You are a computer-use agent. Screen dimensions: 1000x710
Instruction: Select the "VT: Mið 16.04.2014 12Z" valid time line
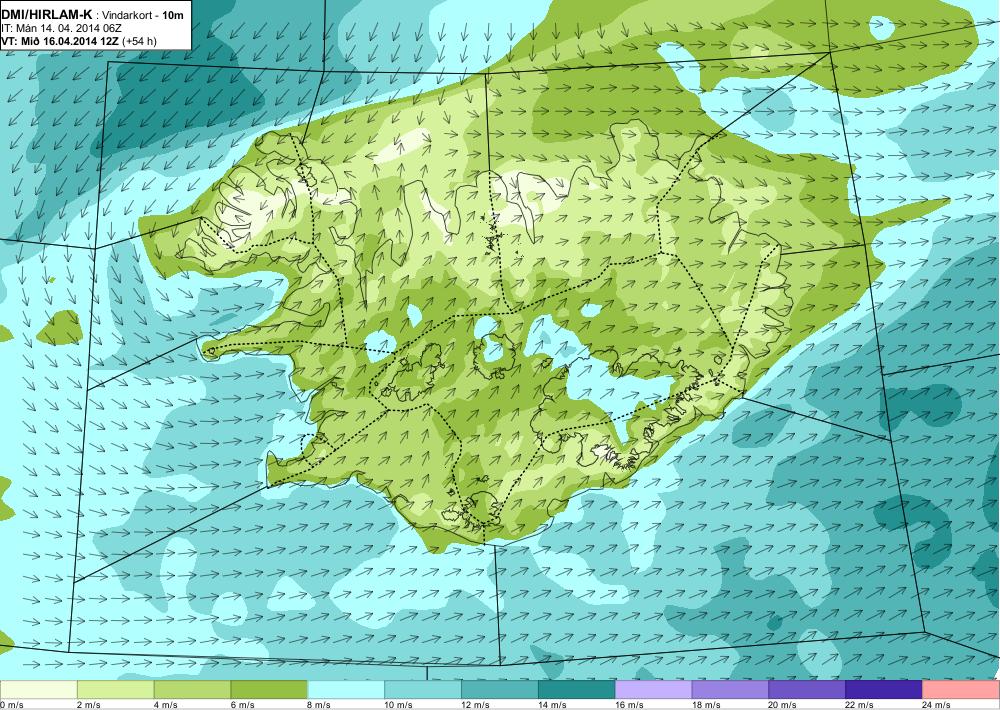click(x=60, y=41)
